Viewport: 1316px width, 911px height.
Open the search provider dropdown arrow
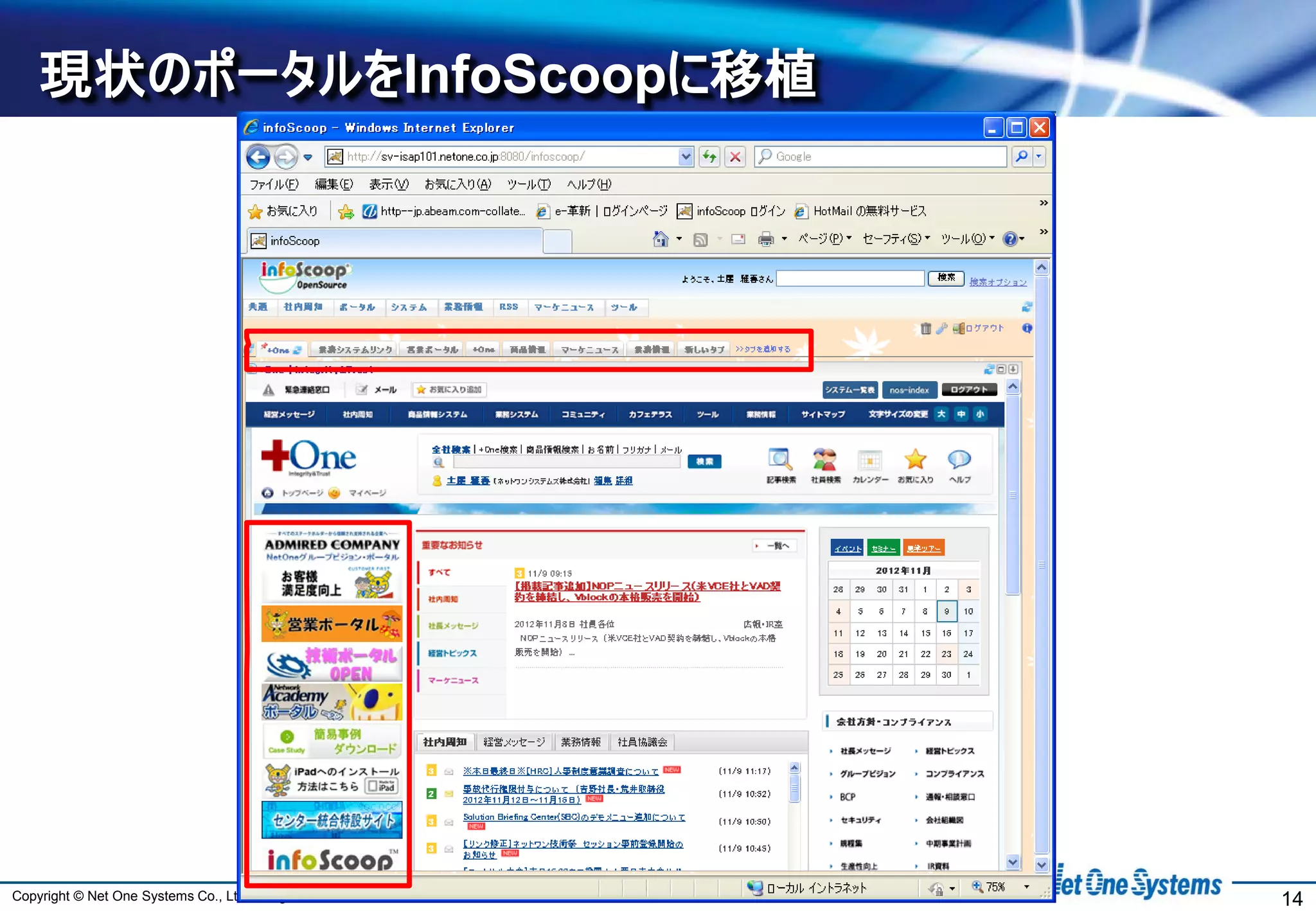pos(1038,156)
